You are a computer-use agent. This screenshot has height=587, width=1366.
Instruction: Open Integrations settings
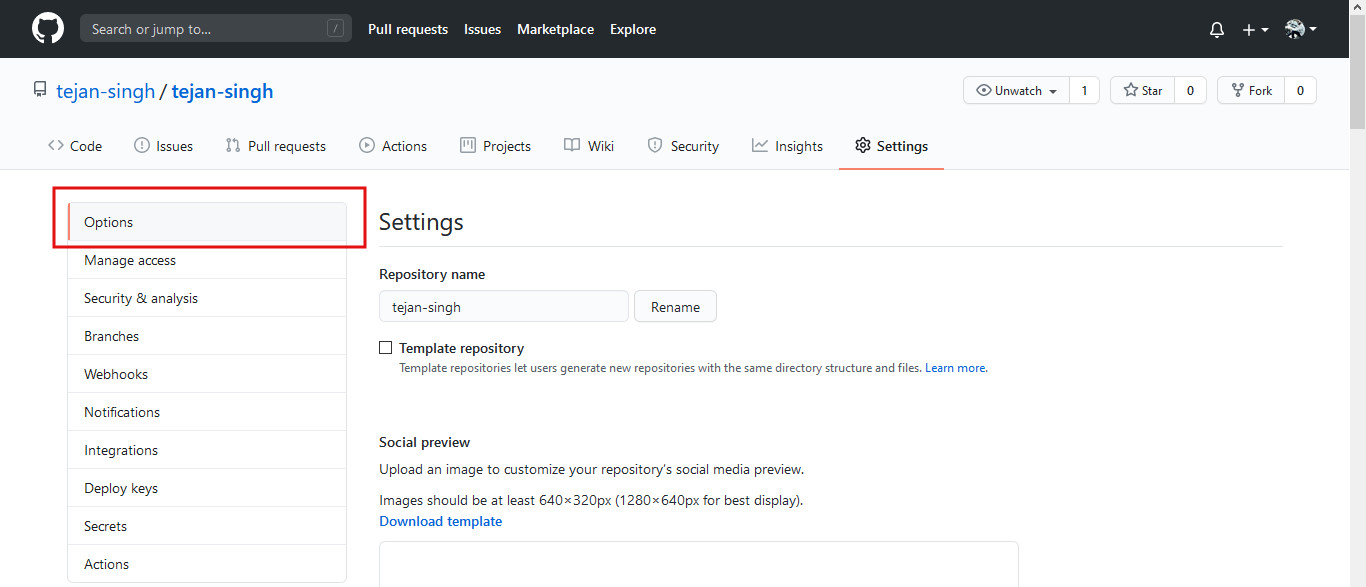[207, 450]
